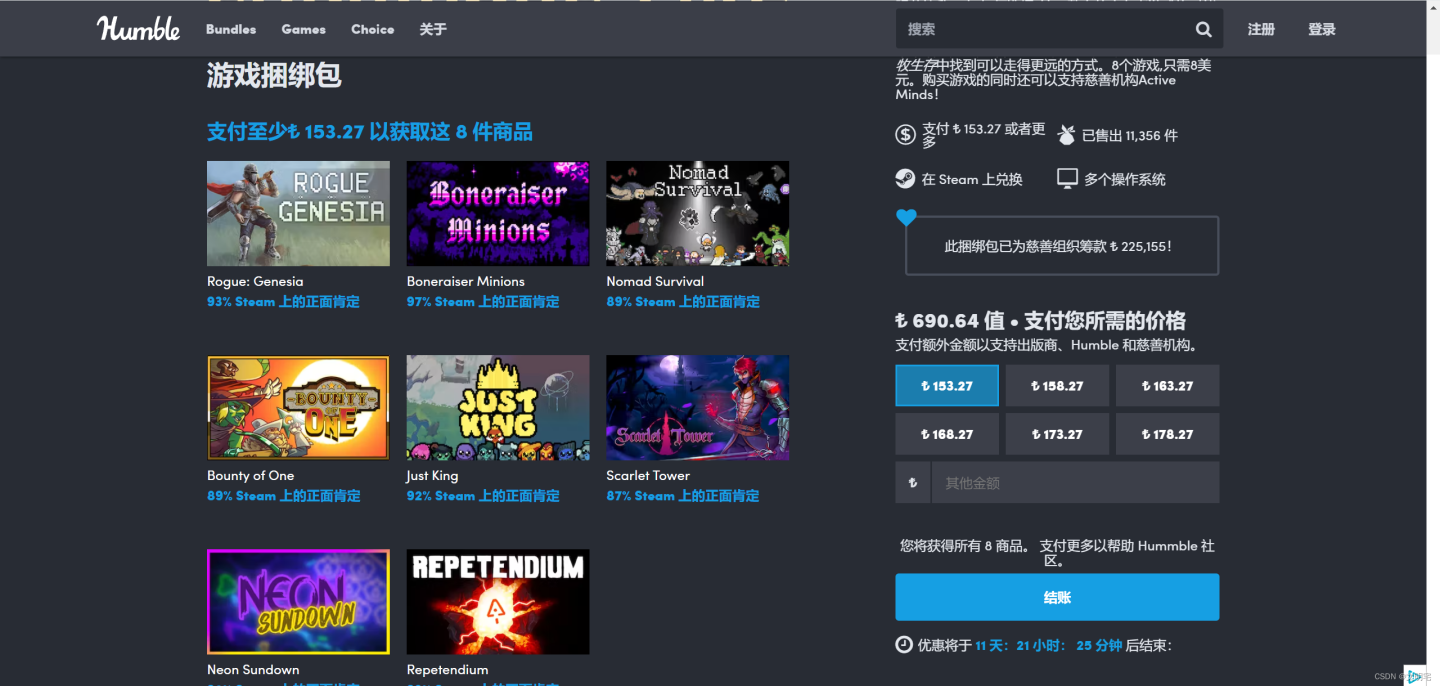Open the Humble logo homepage
Screen dimensions: 1440x686
(x=139, y=29)
